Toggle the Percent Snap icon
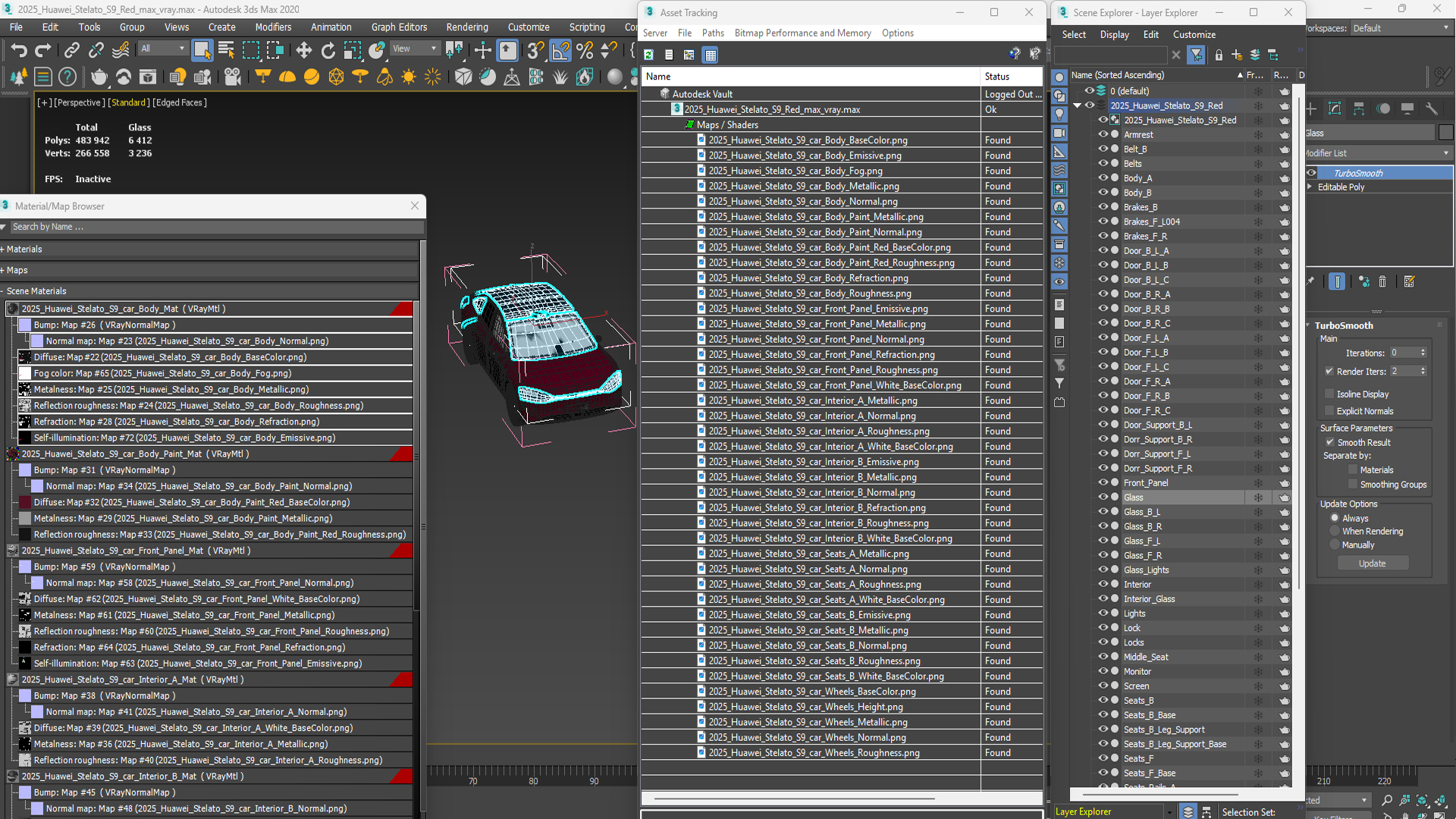The height and width of the screenshot is (819, 1456). (585, 50)
